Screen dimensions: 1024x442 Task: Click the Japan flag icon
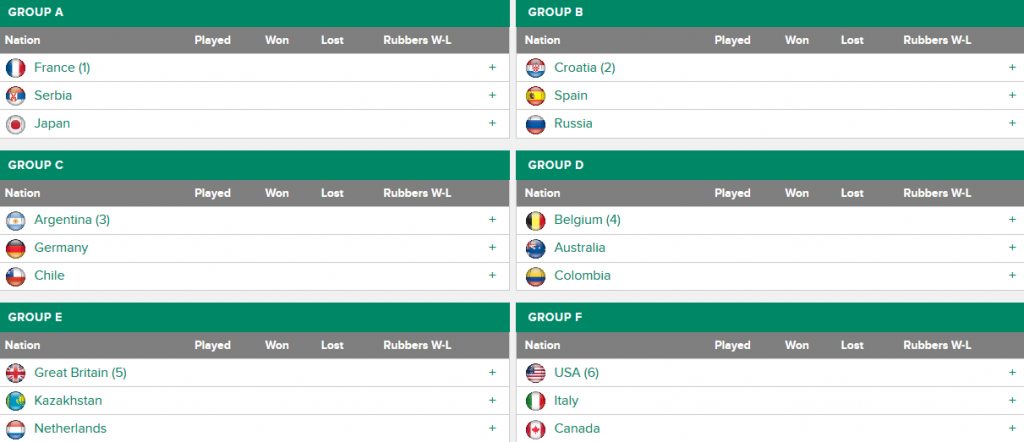pos(15,124)
